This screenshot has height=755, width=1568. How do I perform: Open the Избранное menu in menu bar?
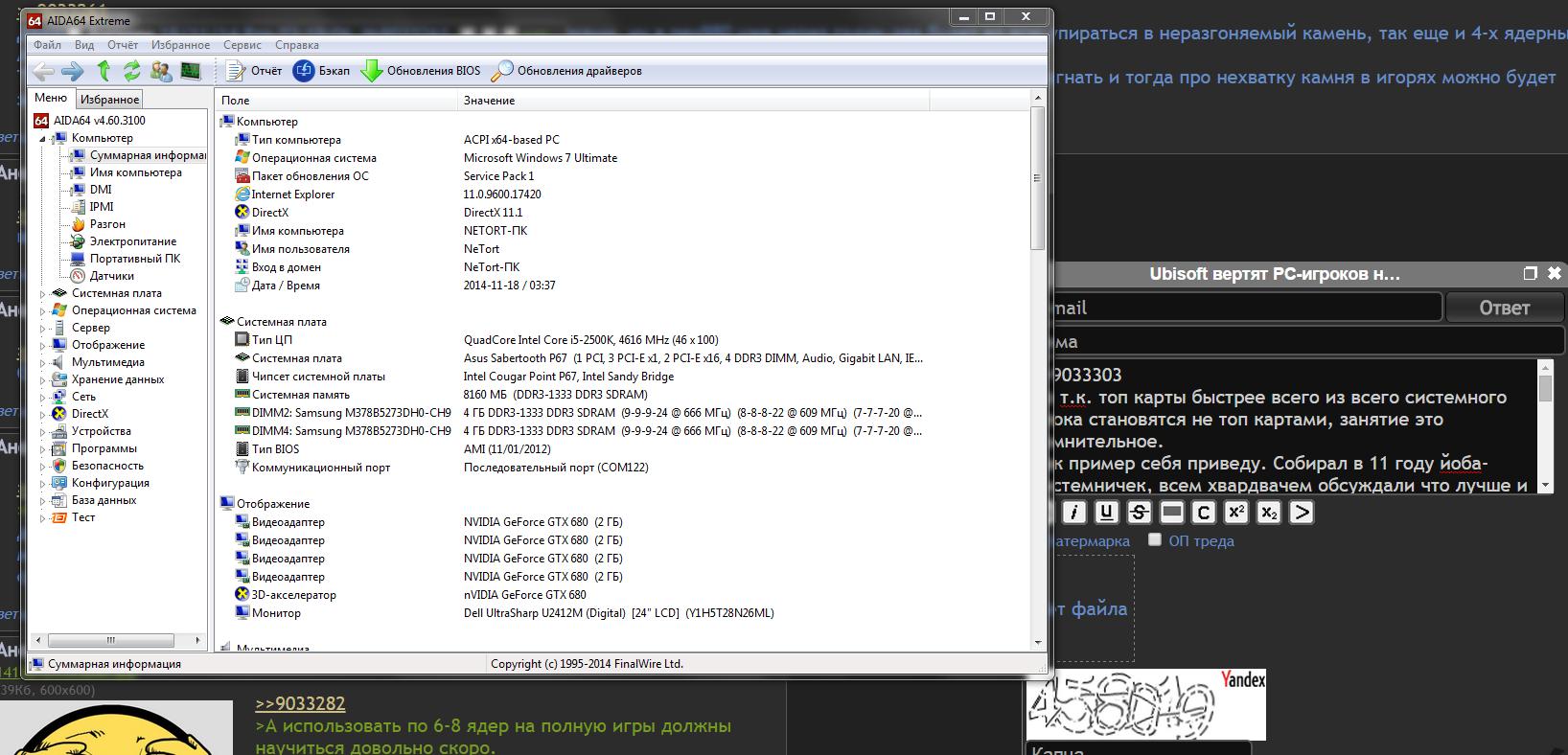pyautogui.click(x=180, y=45)
